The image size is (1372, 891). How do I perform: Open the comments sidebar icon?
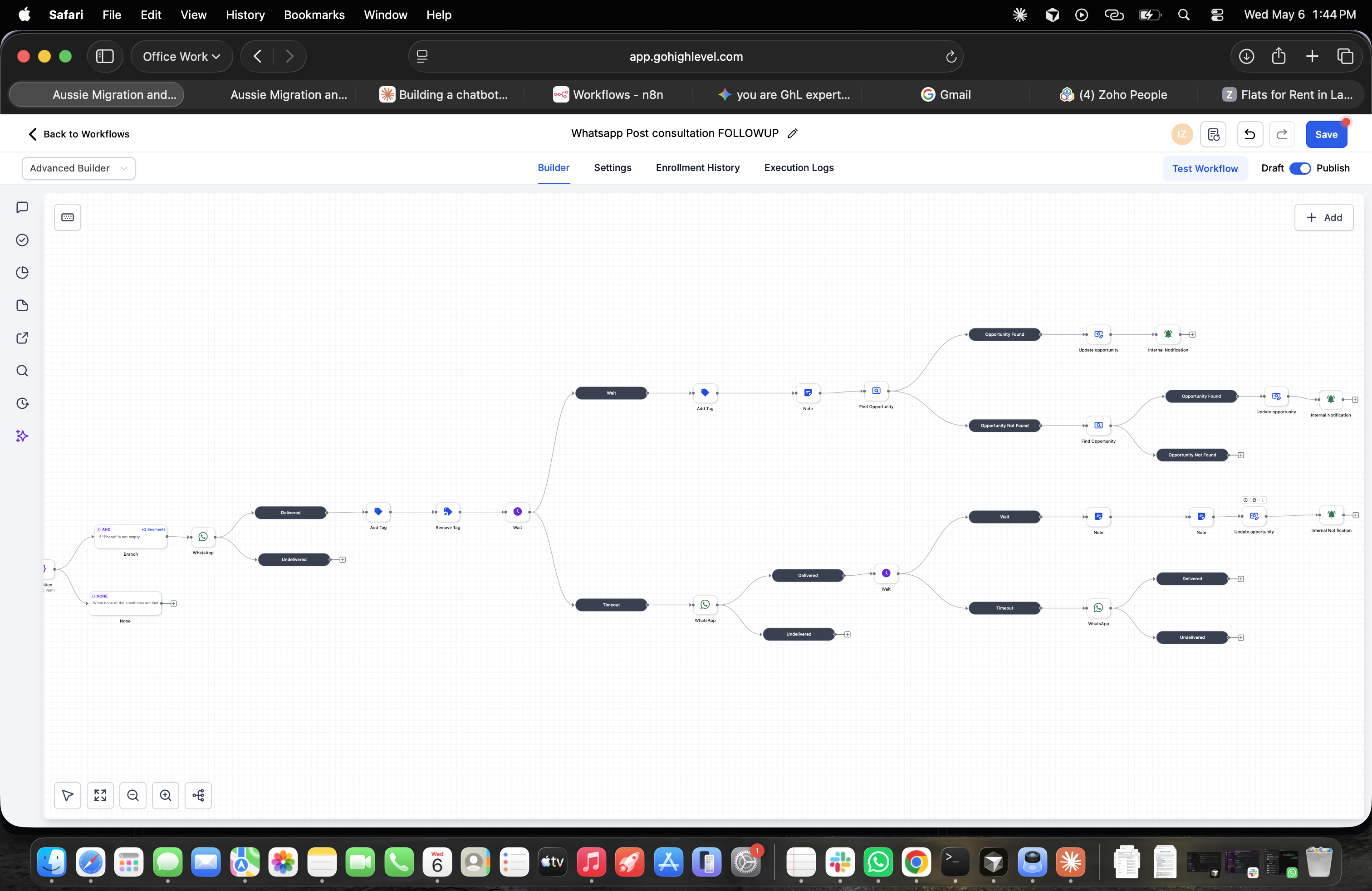(23, 207)
